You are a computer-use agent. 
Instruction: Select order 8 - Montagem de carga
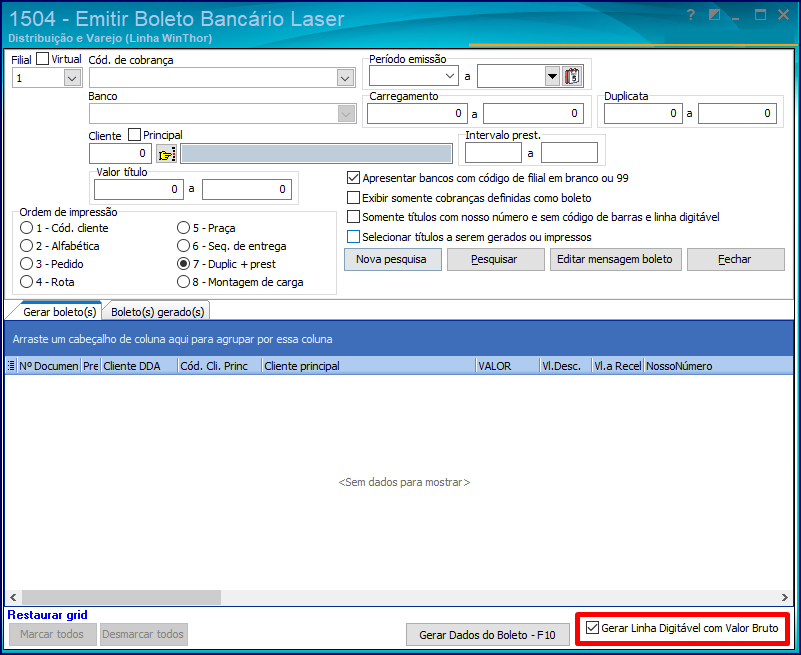[x=183, y=282]
